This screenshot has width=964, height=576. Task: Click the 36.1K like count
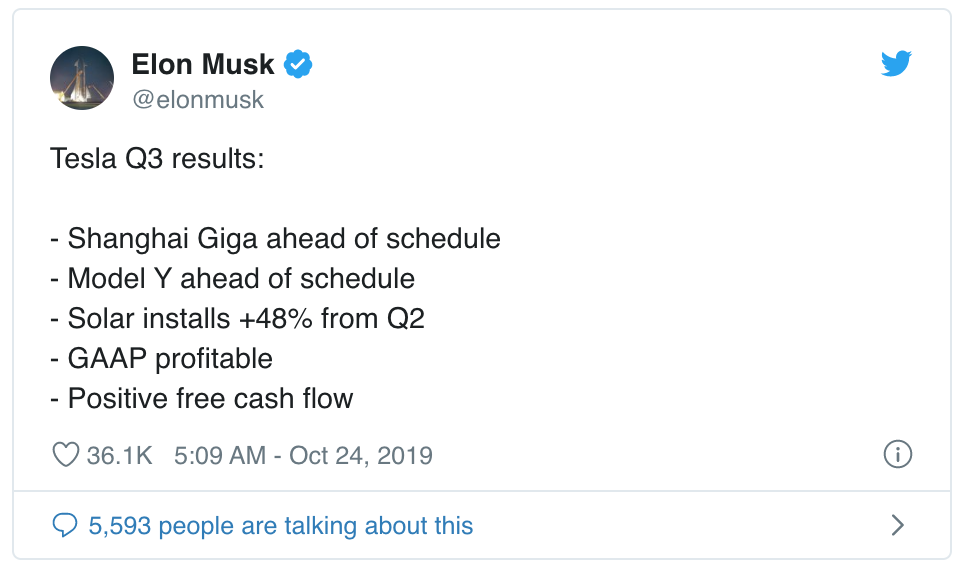click(x=119, y=456)
